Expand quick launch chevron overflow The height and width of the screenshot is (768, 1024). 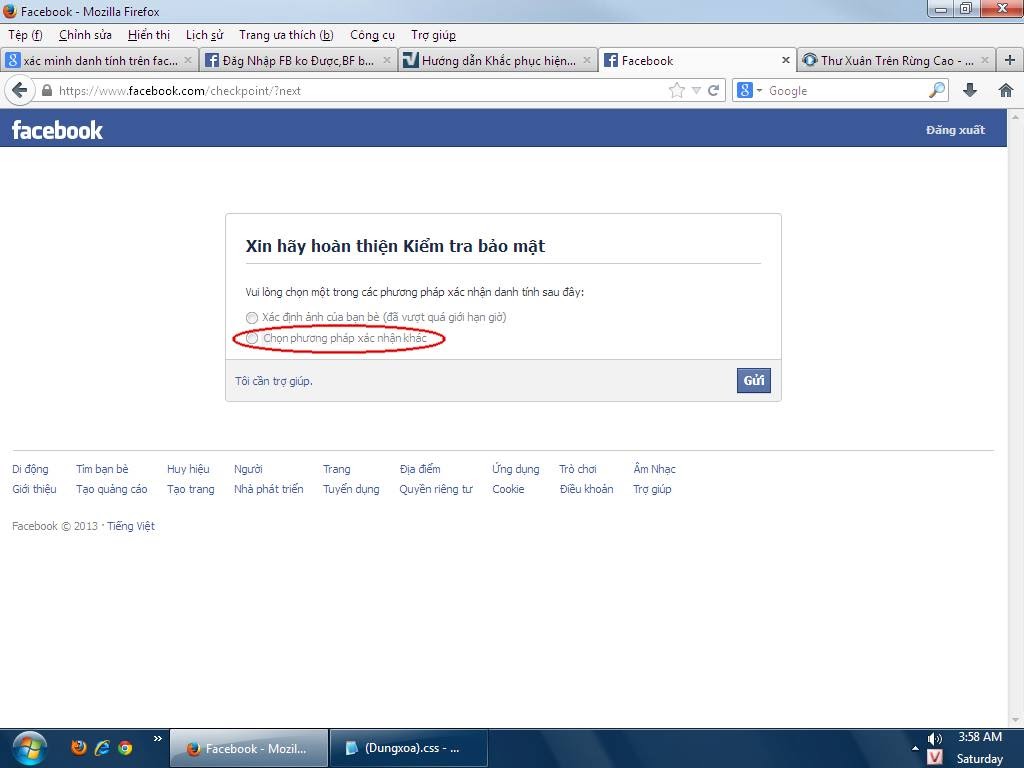click(157, 739)
